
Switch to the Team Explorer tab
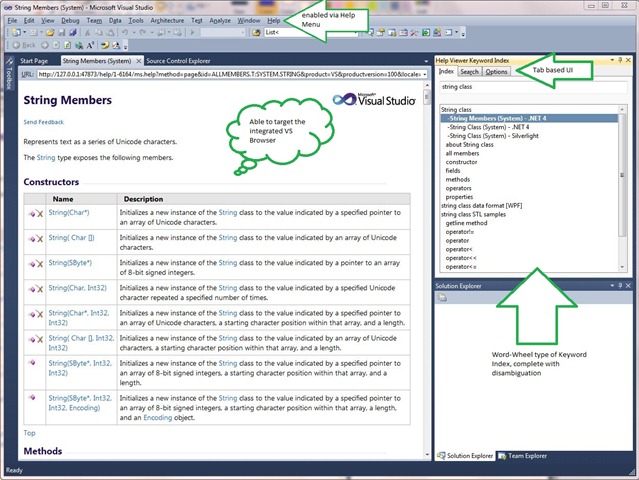coord(523,456)
